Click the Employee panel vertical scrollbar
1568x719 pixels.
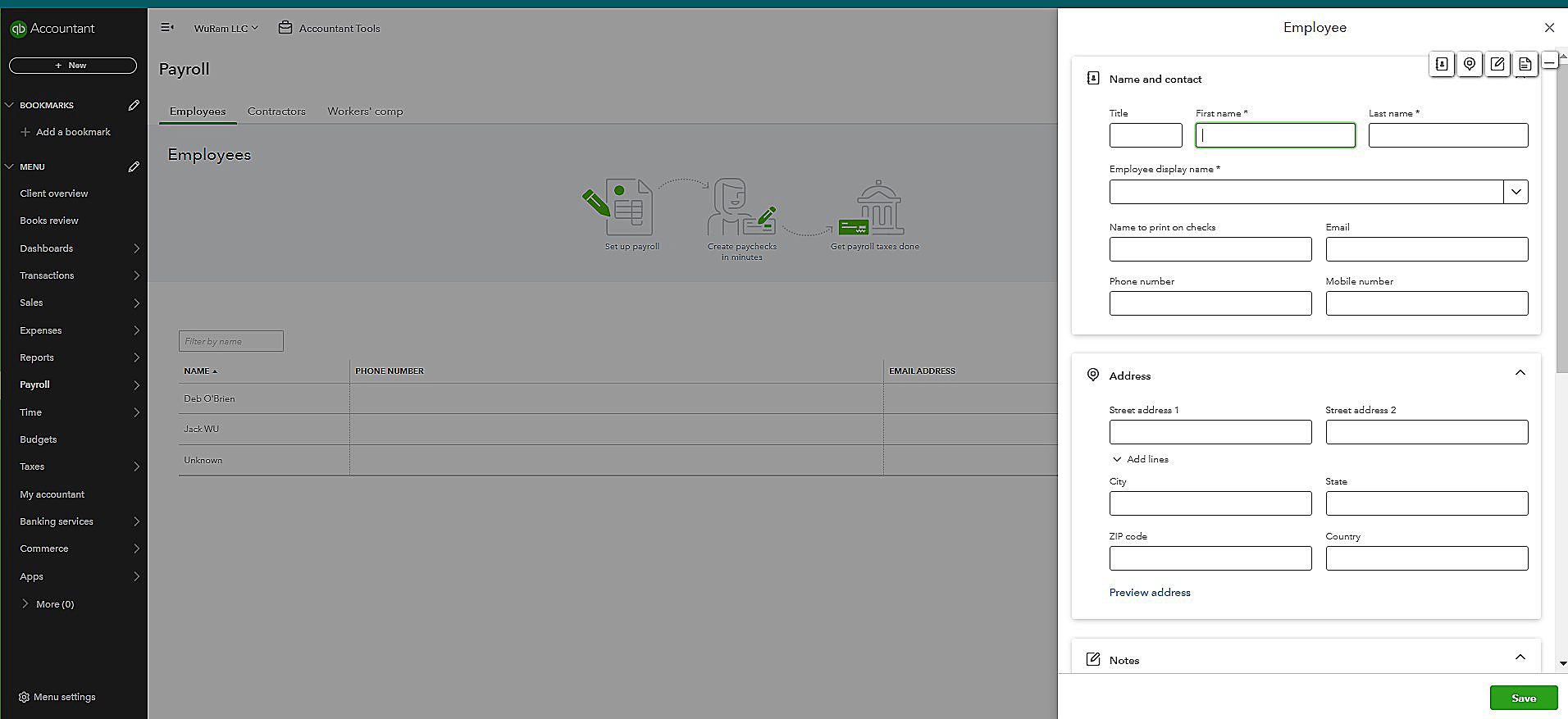coord(1562,217)
